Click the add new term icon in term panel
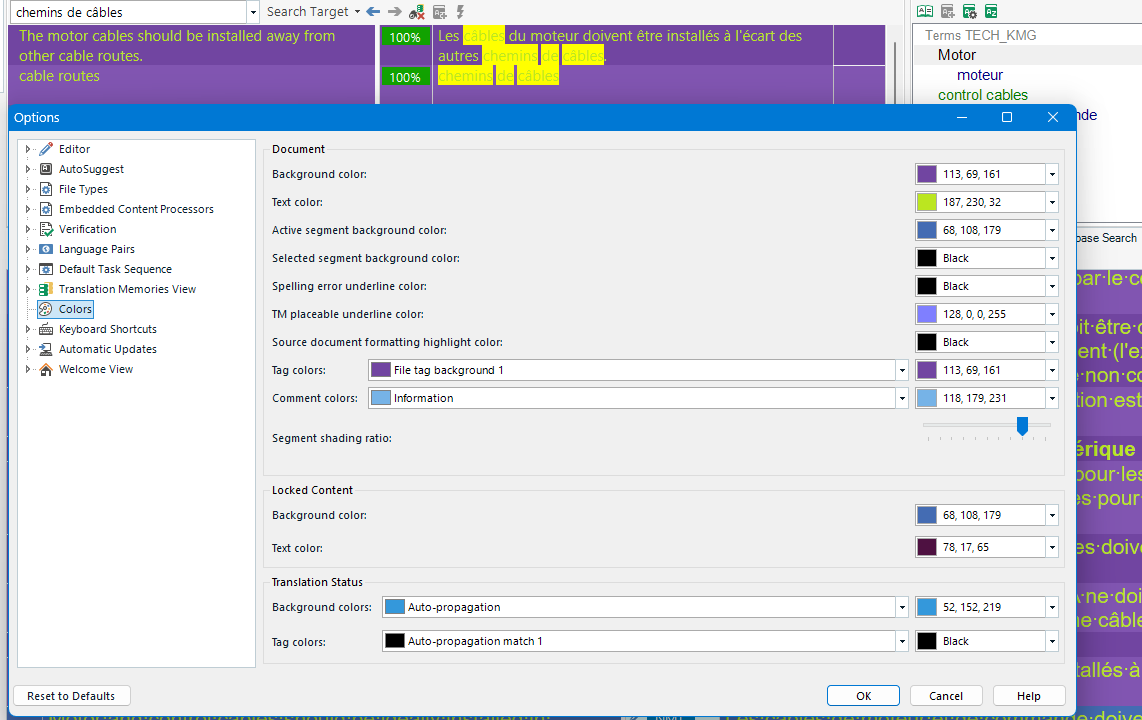 coord(948,11)
